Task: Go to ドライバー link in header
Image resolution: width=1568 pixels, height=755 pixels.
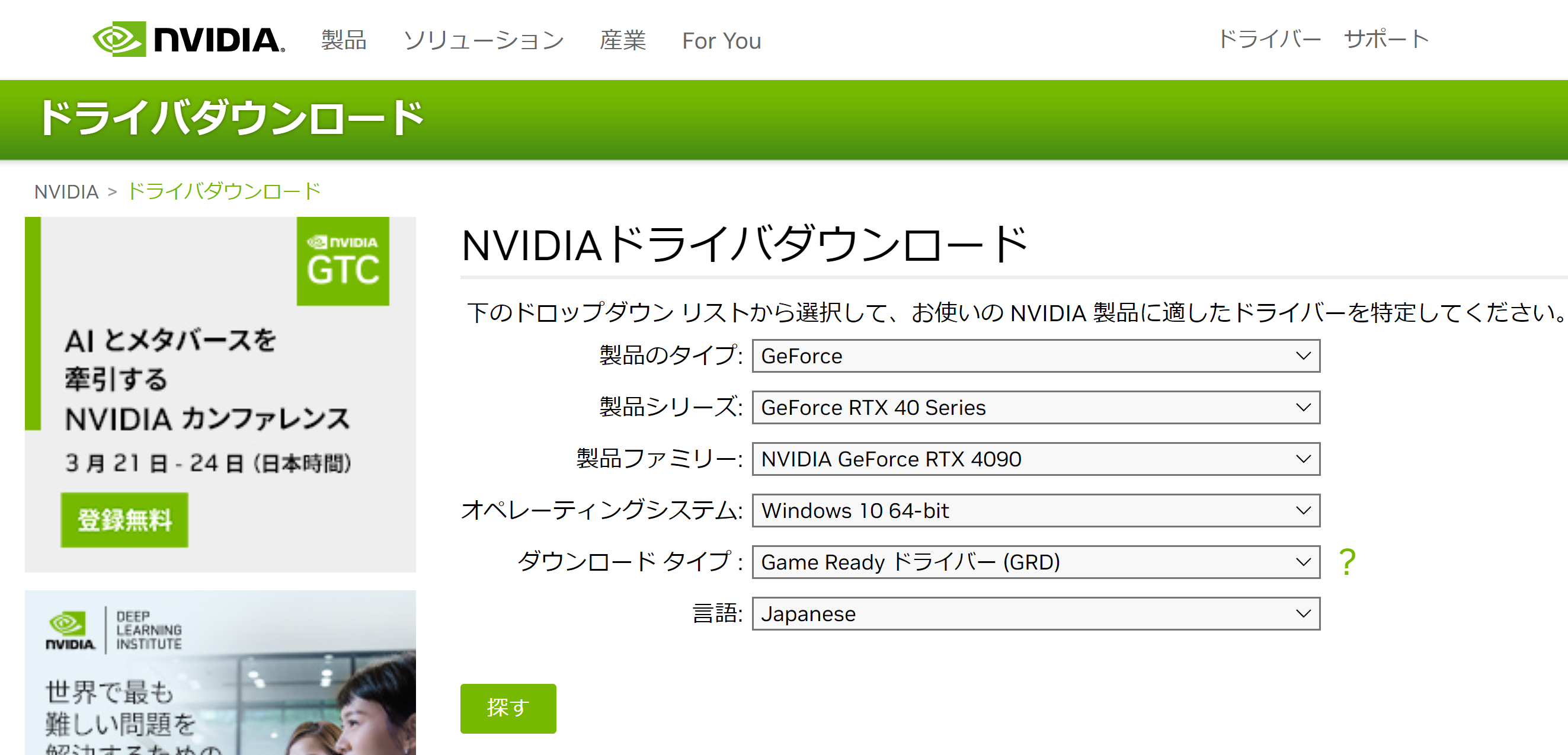Action: pyautogui.click(x=1270, y=39)
